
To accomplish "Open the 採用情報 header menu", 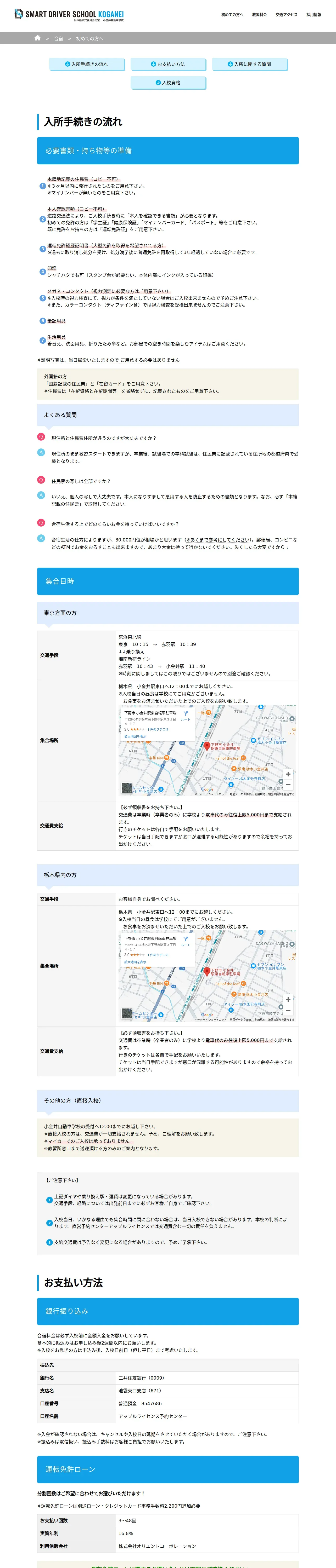I will click(x=313, y=15).
